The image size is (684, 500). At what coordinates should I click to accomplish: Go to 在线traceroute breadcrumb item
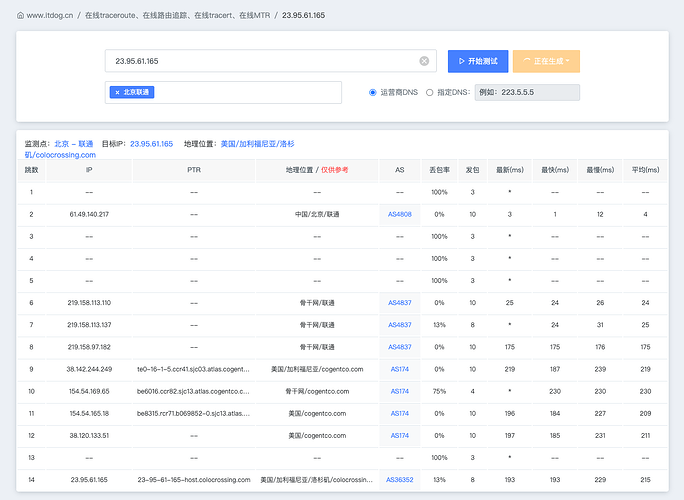(x=178, y=15)
